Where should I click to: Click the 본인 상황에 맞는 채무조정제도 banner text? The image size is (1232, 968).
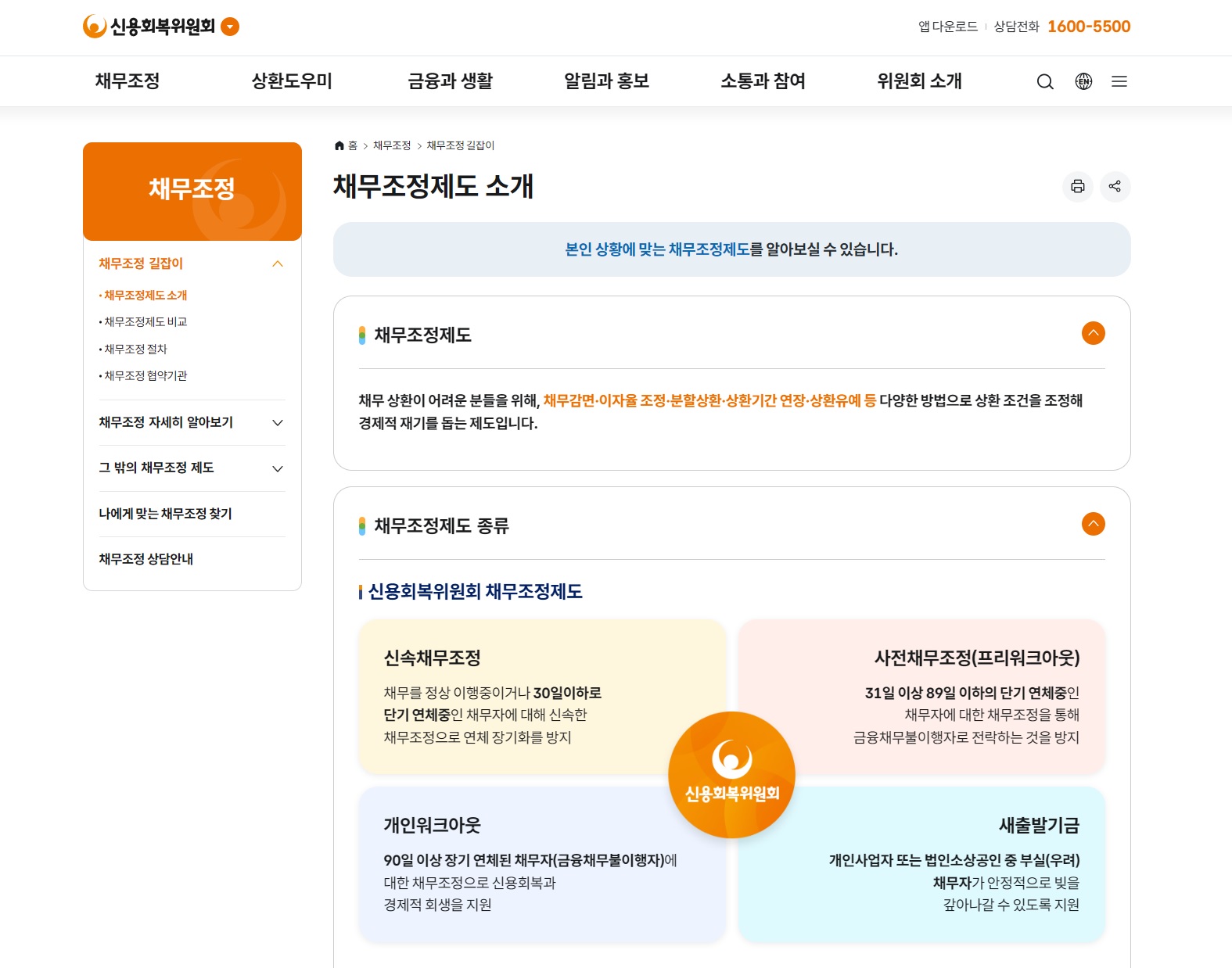(x=732, y=249)
